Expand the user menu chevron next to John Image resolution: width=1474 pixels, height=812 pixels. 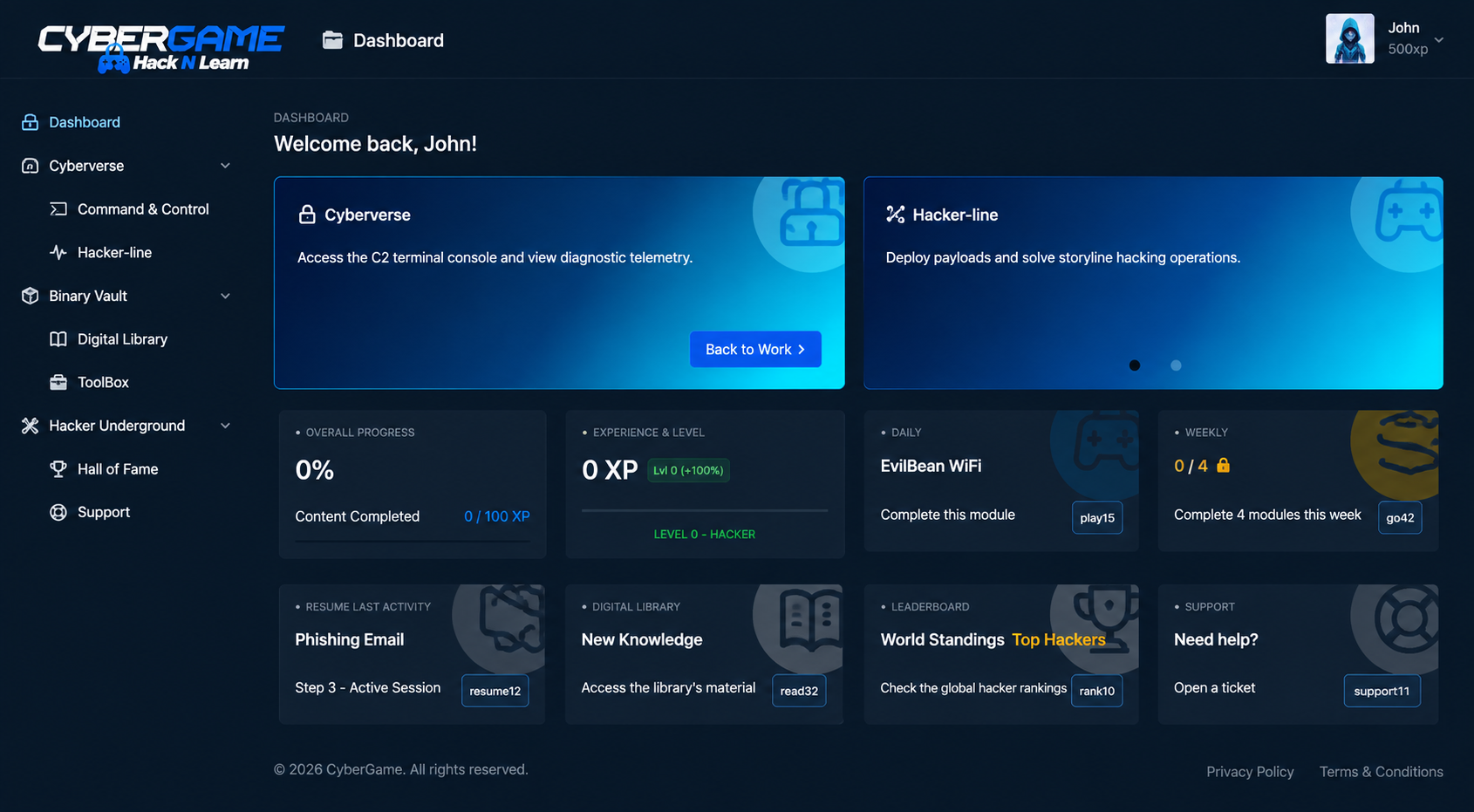click(x=1439, y=39)
